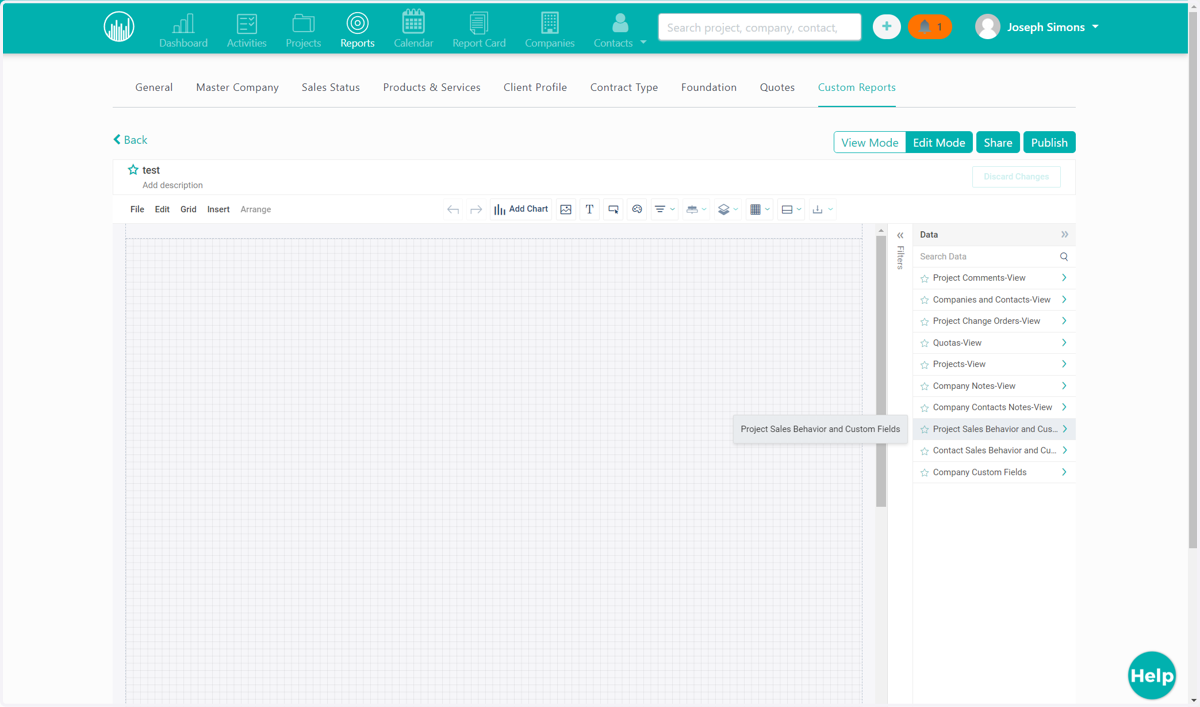Open the align dropdown in toolbar
1200x707 pixels.
click(x=664, y=209)
